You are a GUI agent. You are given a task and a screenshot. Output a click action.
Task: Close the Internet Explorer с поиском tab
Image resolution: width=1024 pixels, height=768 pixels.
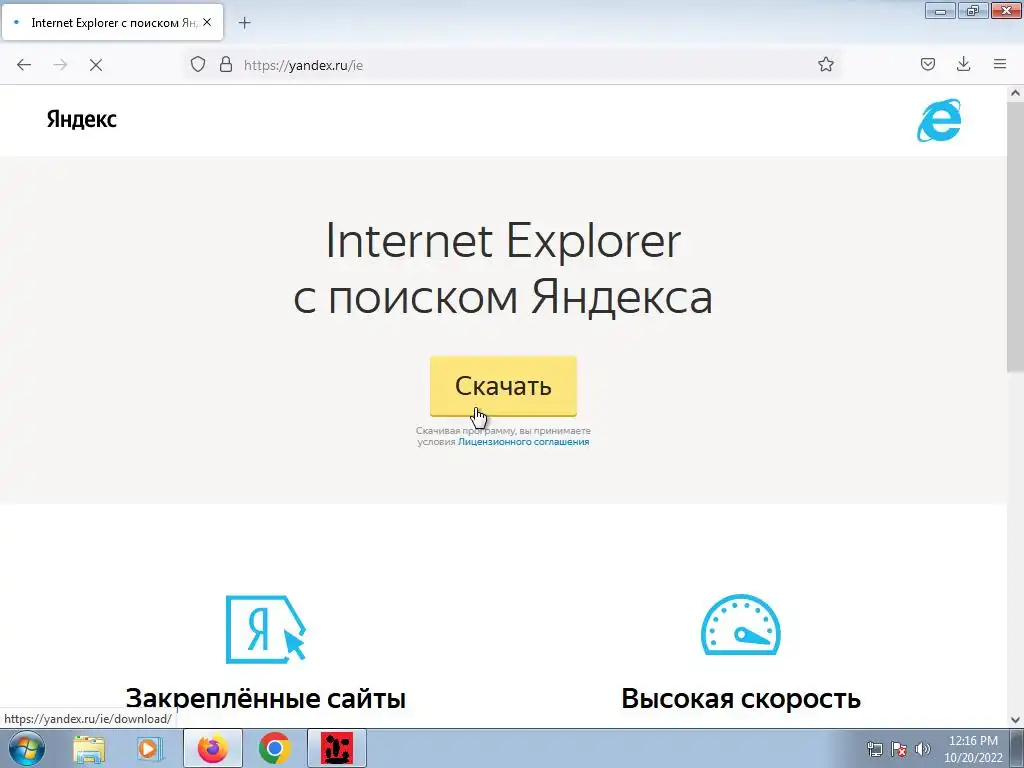point(207,22)
